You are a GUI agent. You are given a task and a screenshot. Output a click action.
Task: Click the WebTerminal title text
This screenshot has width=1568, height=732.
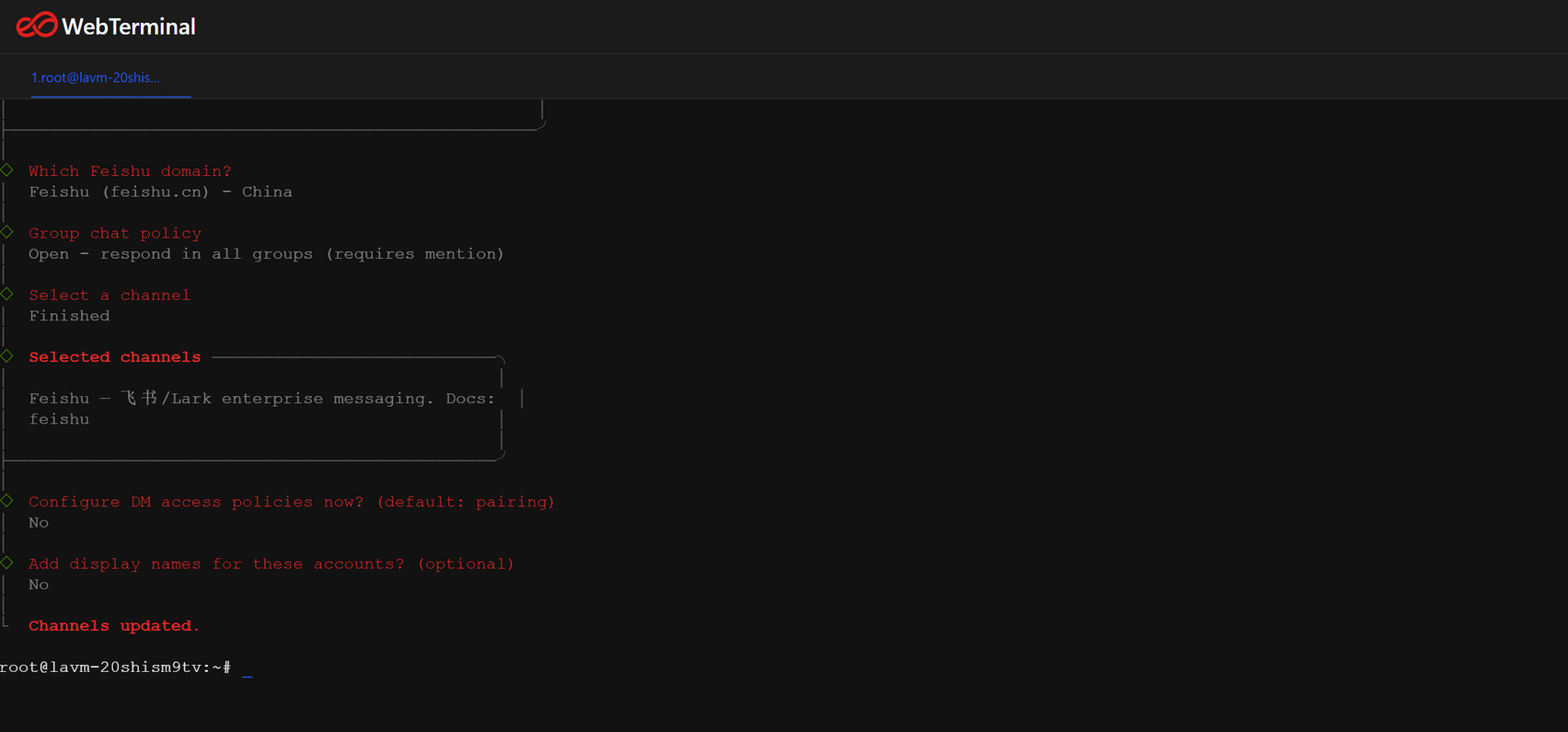click(x=128, y=27)
